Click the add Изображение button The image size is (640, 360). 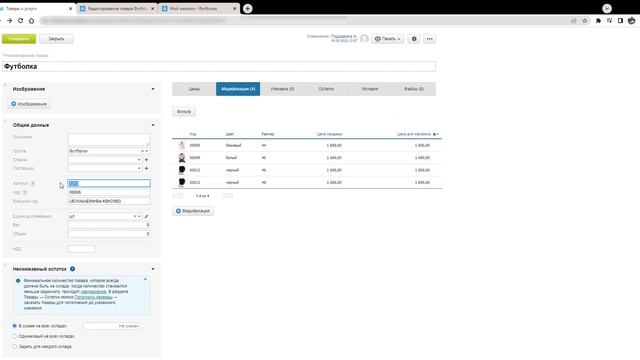[29, 104]
